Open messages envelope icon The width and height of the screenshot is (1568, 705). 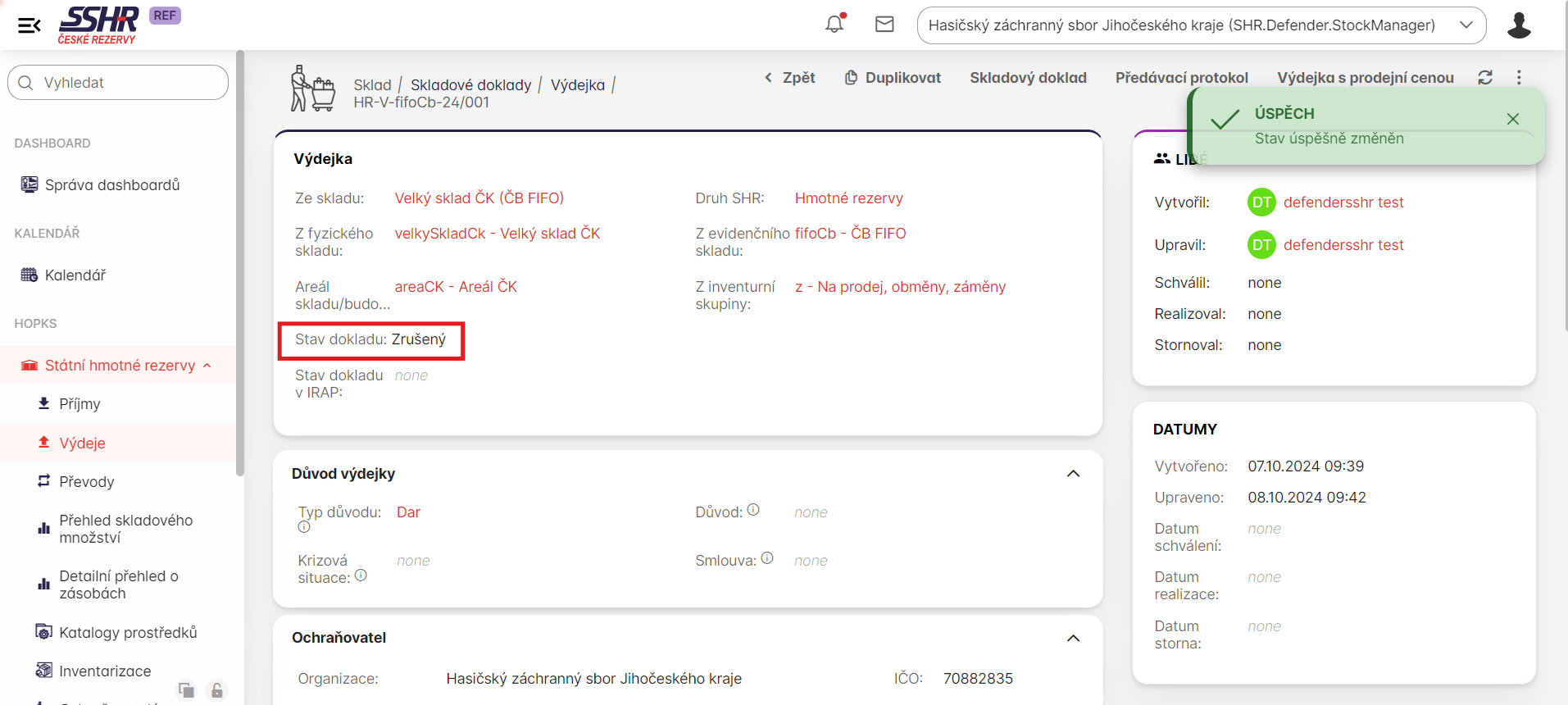884,25
